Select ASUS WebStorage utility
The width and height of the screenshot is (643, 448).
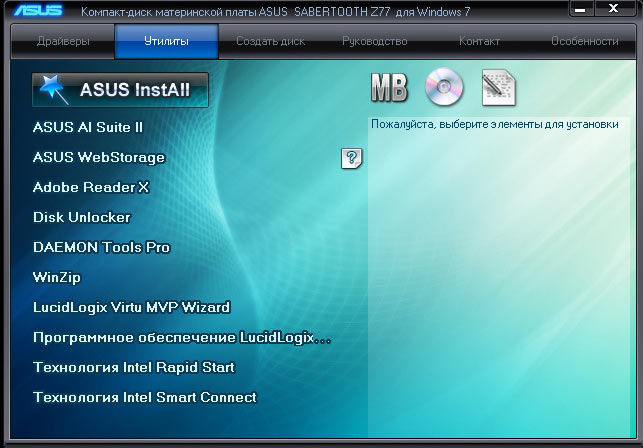pos(99,158)
